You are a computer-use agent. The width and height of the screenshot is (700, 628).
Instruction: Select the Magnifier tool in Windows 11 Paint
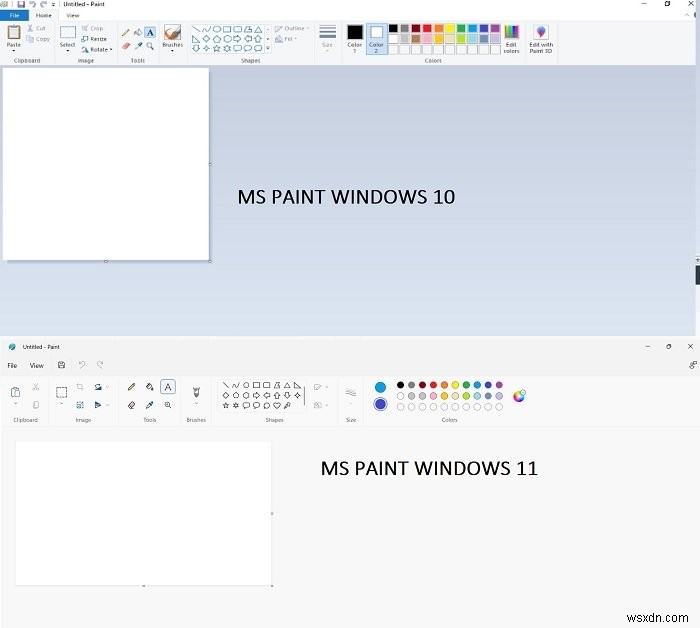pos(168,405)
